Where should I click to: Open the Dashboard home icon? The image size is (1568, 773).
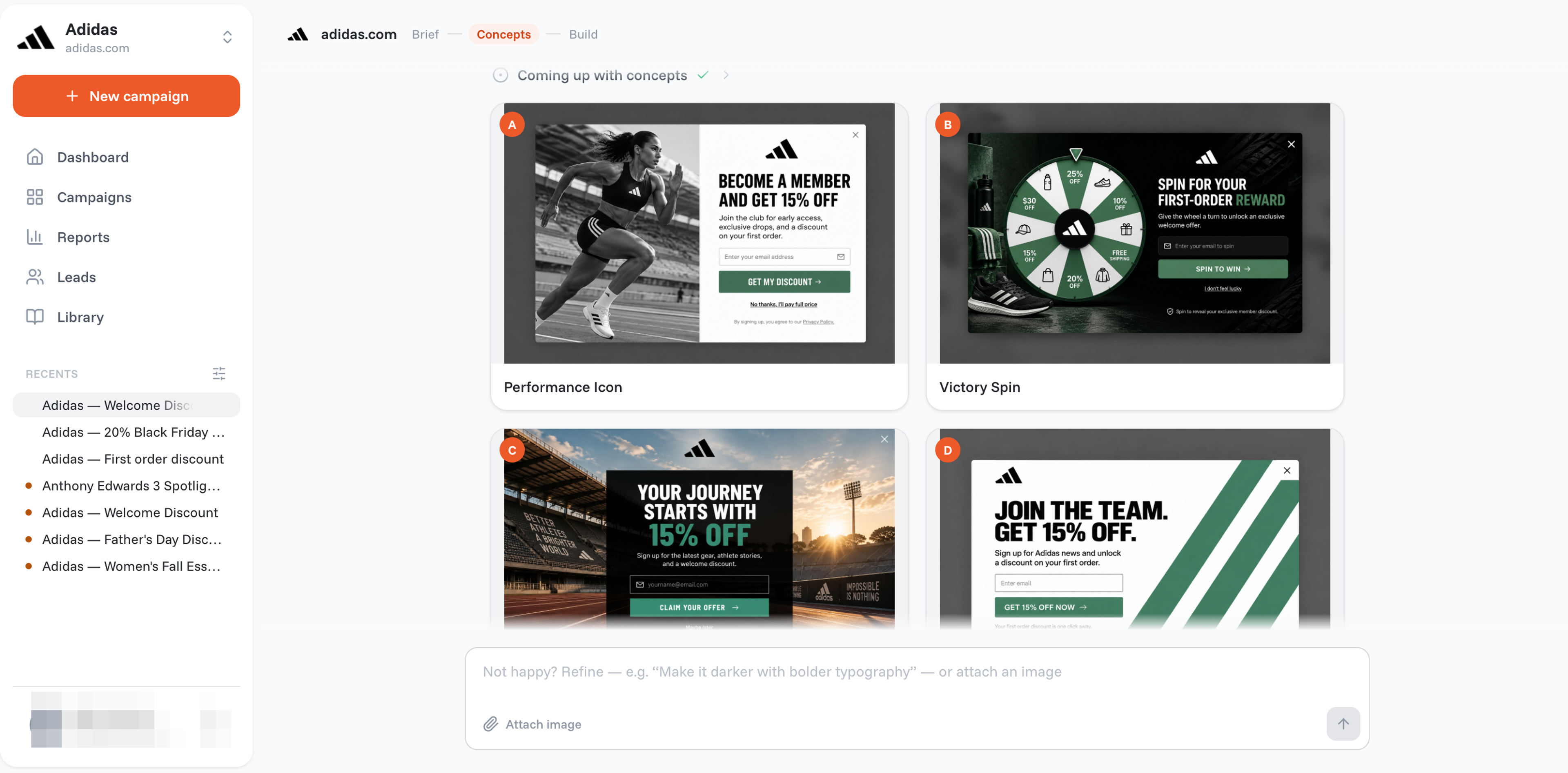pos(35,157)
